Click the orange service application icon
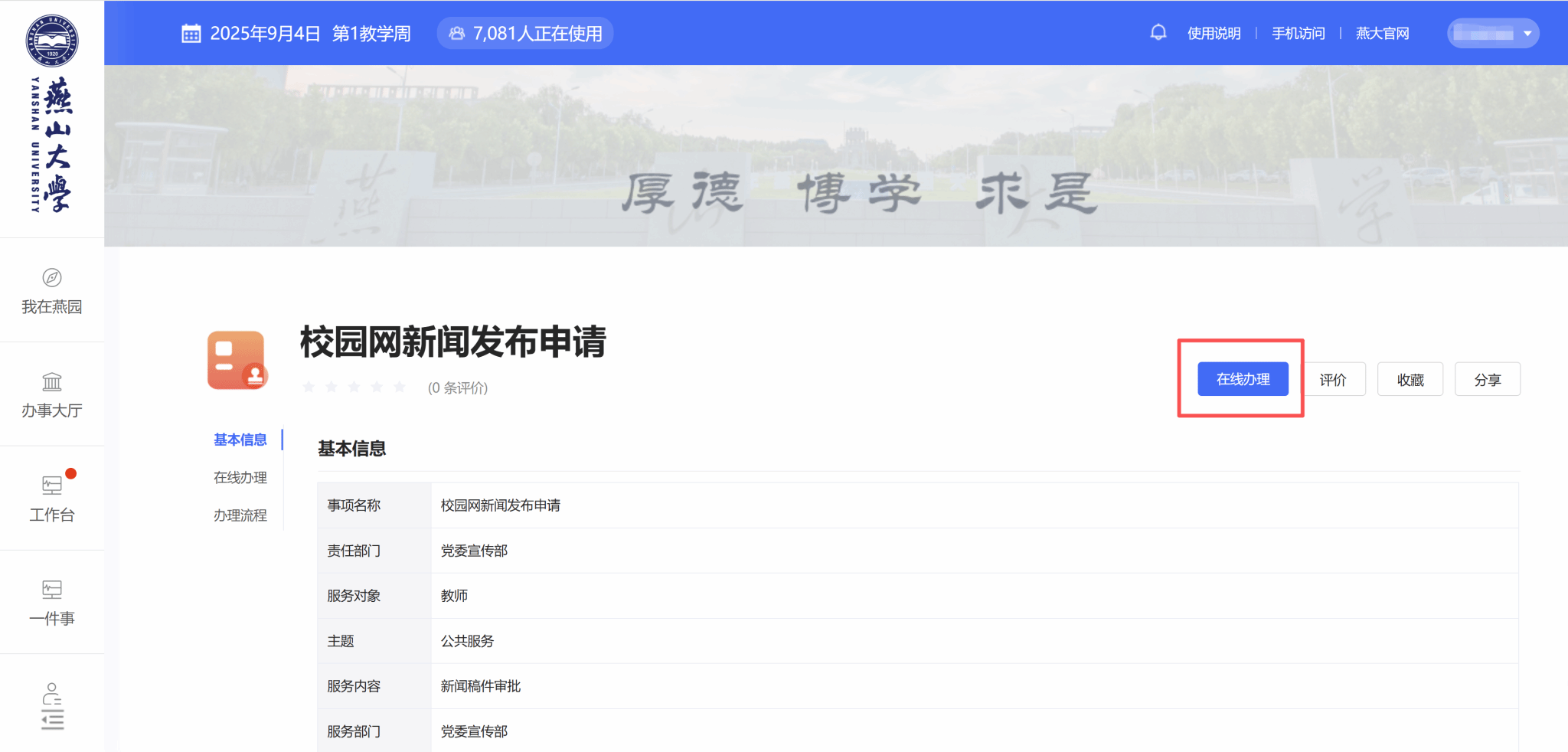The image size is (1568, 752). [x=237, y=360]
